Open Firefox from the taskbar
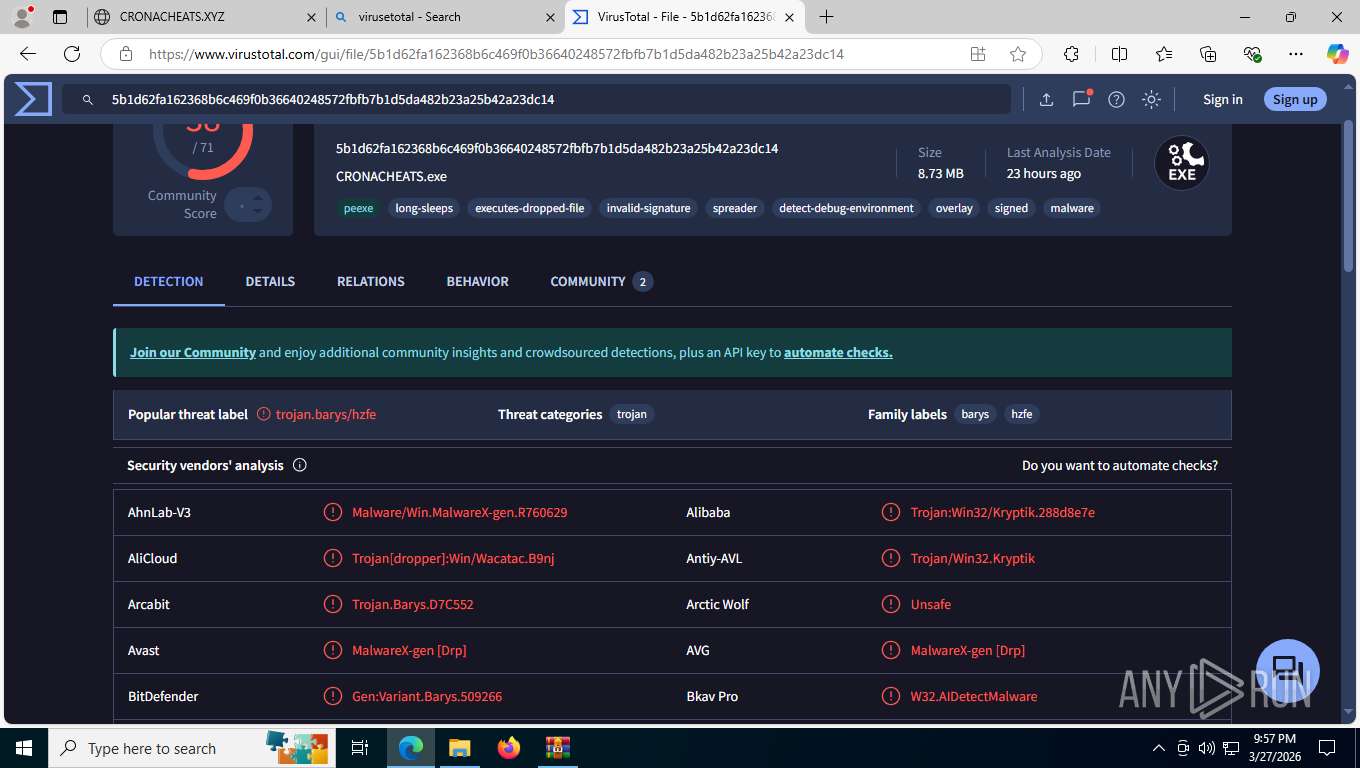Image resolution: width=1360 pixels, height=768 pixels. [x=508, y=748]
